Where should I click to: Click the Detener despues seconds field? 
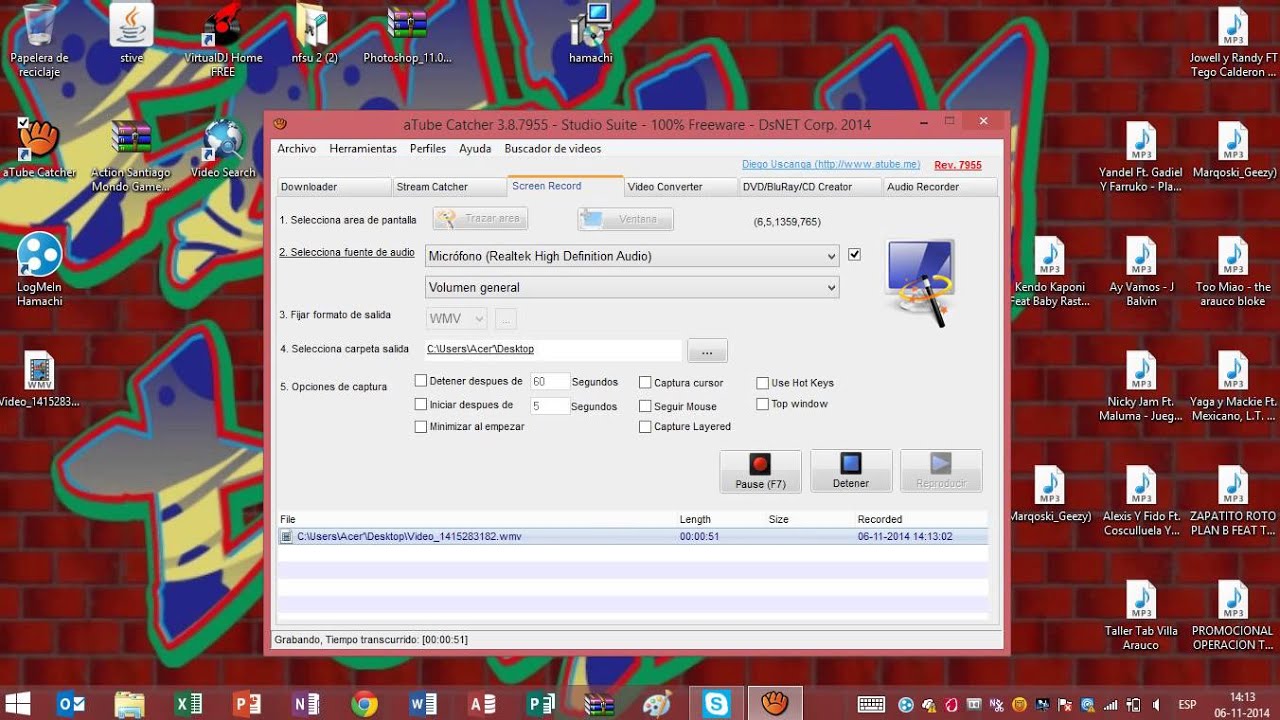(x=549, y=381)
